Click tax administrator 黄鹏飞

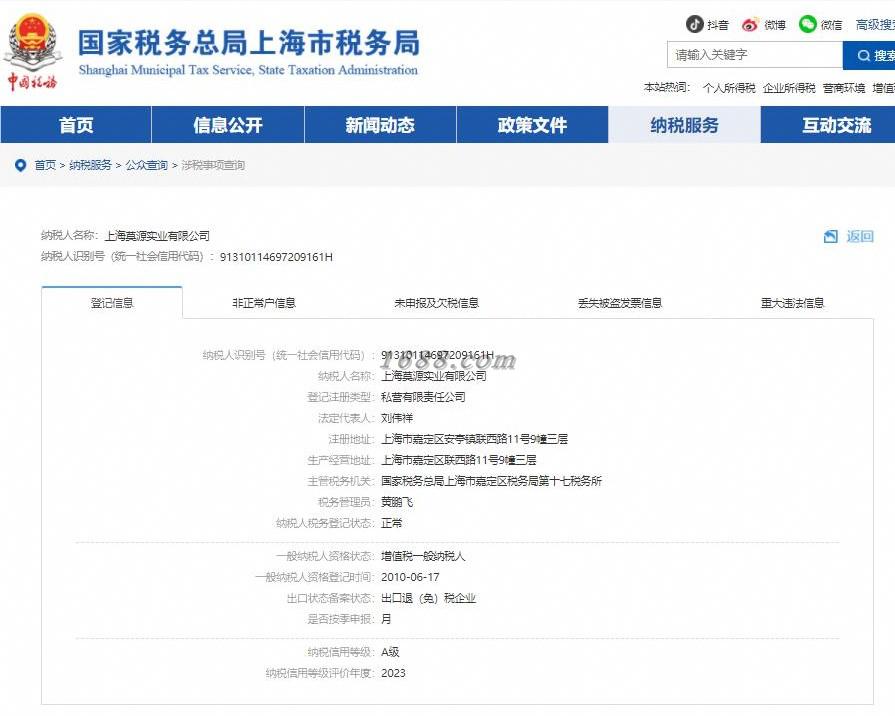[x=397, y=502]
